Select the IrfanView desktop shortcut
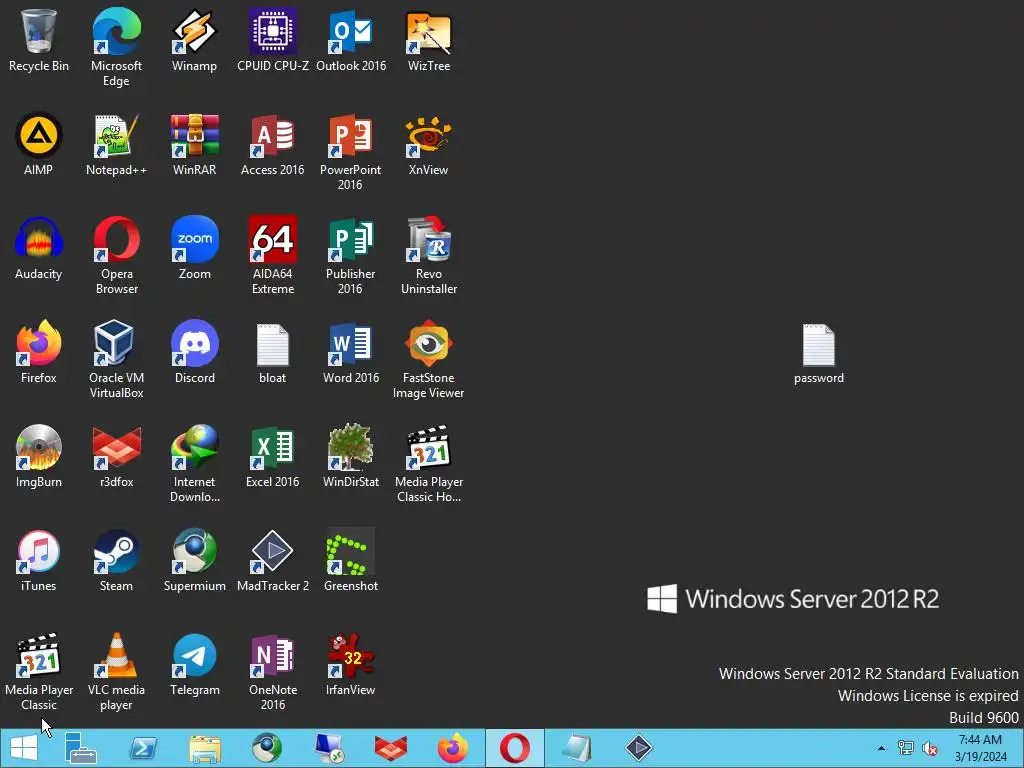 351,664
